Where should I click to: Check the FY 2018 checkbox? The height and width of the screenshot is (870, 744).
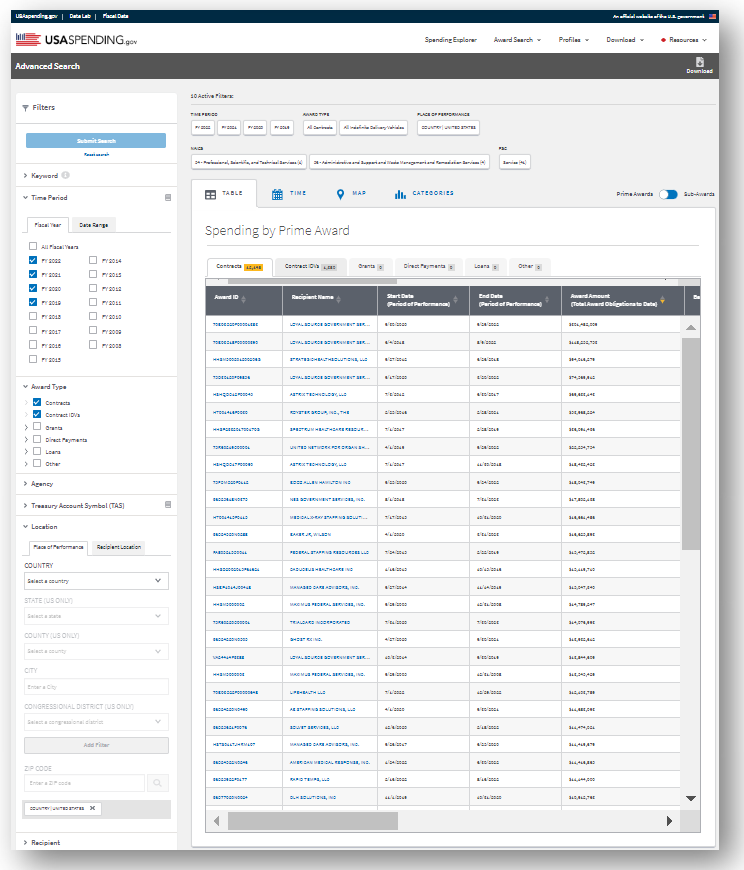tap(33, 316)
